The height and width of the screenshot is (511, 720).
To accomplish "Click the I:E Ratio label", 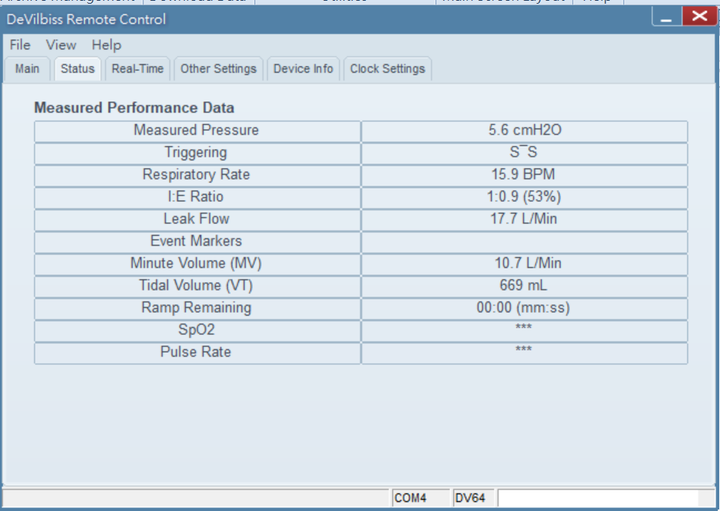I will (196, 197).
